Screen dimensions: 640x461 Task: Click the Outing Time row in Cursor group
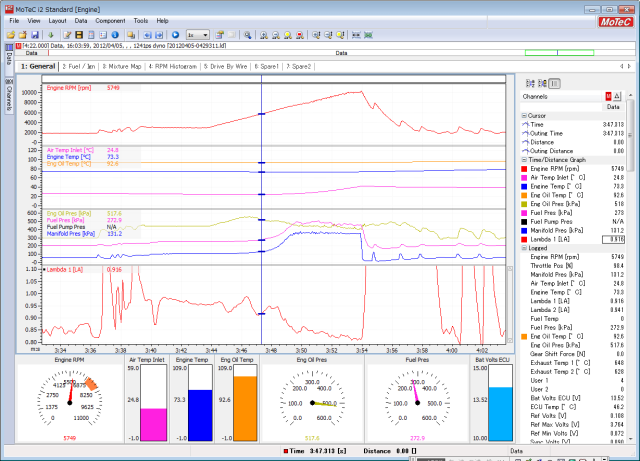(x=573, y=134)
